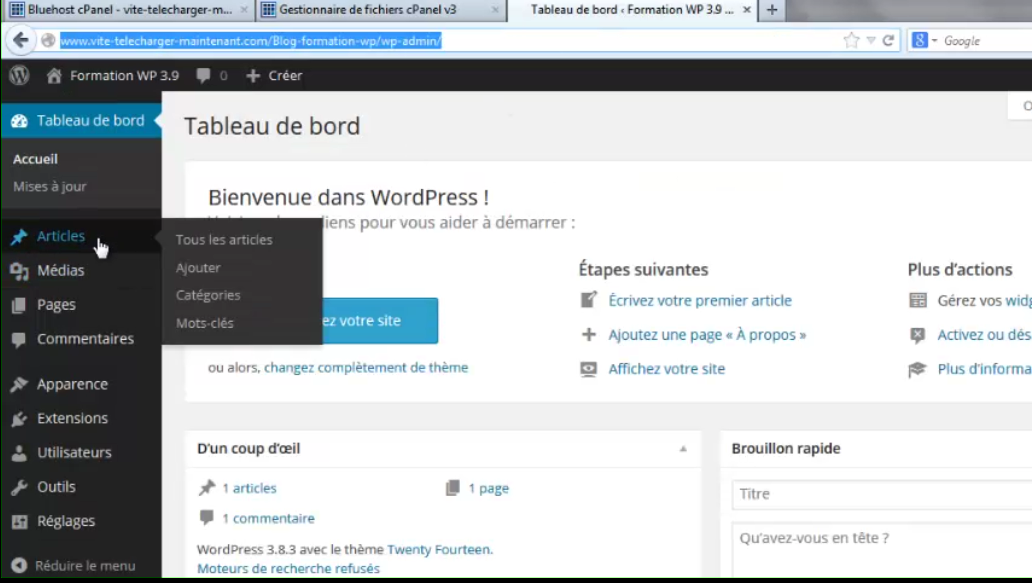Click the widgets grid icon under Plus d'actions
1032x583 pixels.
[x=917, y=300]
